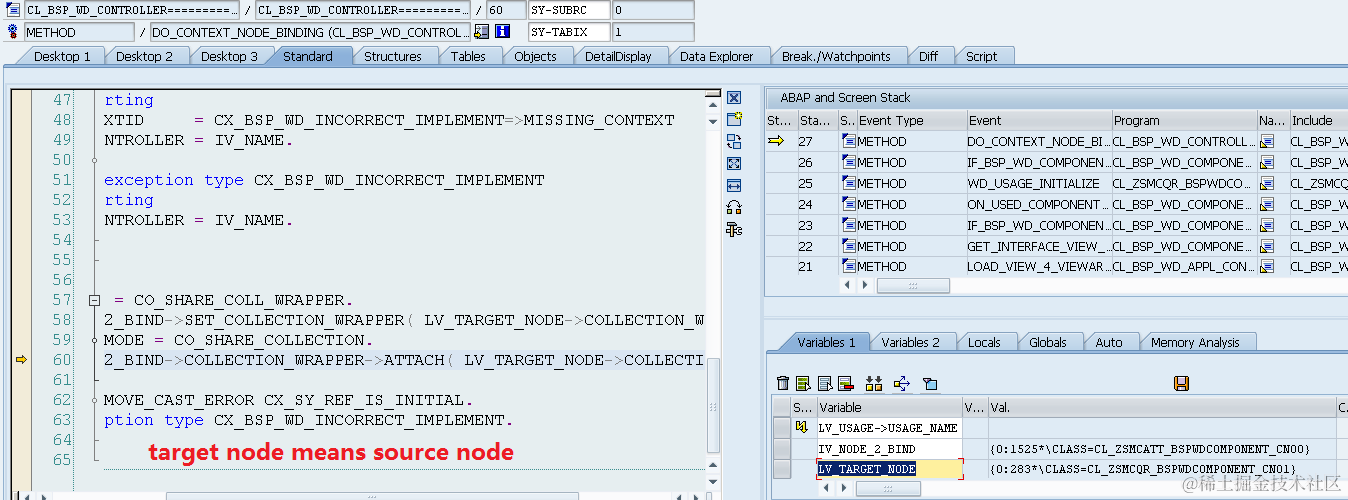1348x500 pixels.
Task: Click the headset services icon beside the editor
Action: 734,207
